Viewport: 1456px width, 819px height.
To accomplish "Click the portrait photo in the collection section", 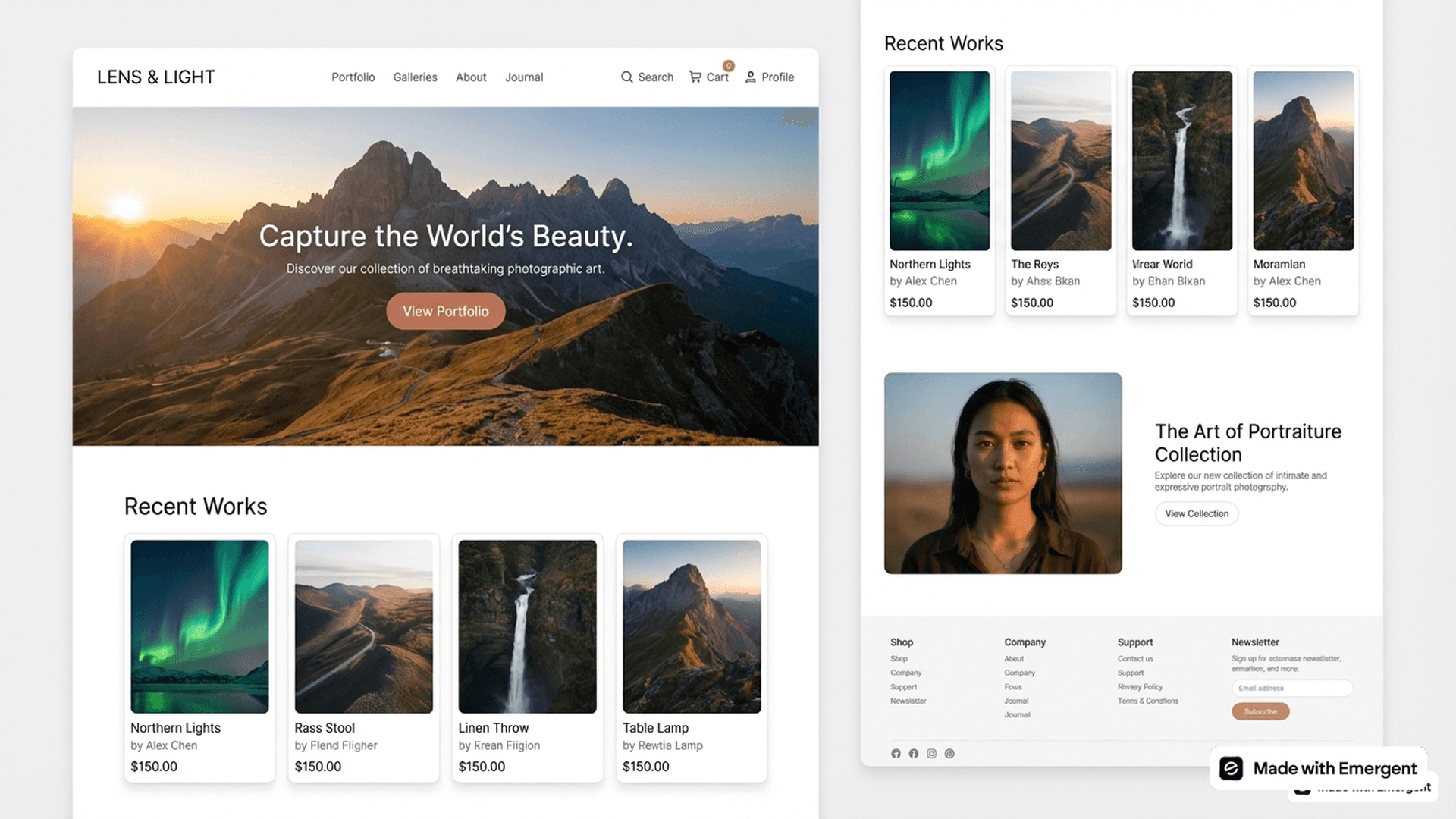I will coord(1003,472).
